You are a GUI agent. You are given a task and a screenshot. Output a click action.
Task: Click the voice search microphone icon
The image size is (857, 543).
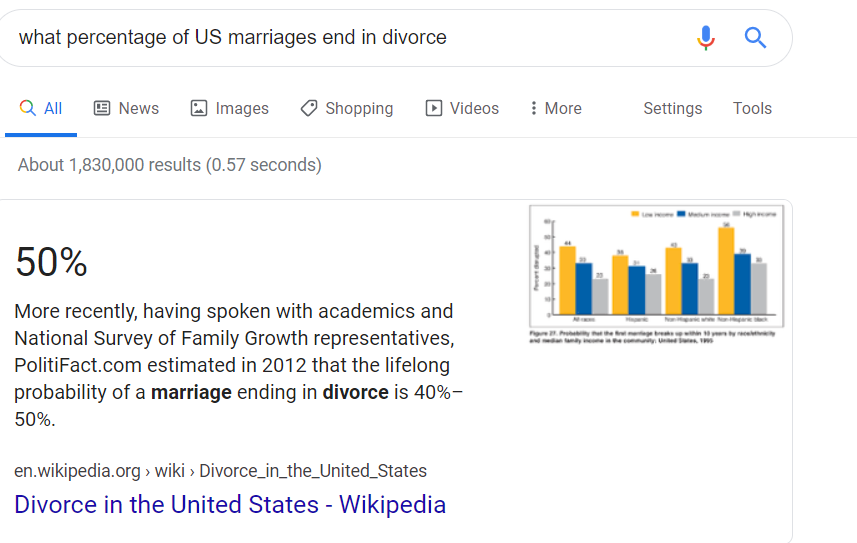[706, 38]
